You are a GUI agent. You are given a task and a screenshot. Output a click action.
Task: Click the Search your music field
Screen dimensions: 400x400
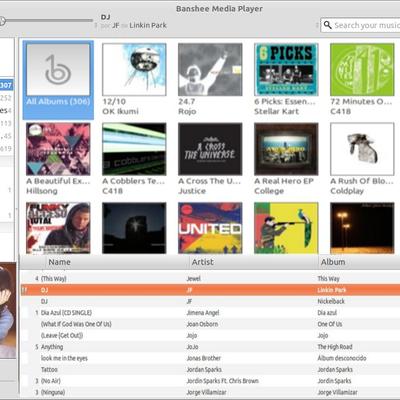360,25
